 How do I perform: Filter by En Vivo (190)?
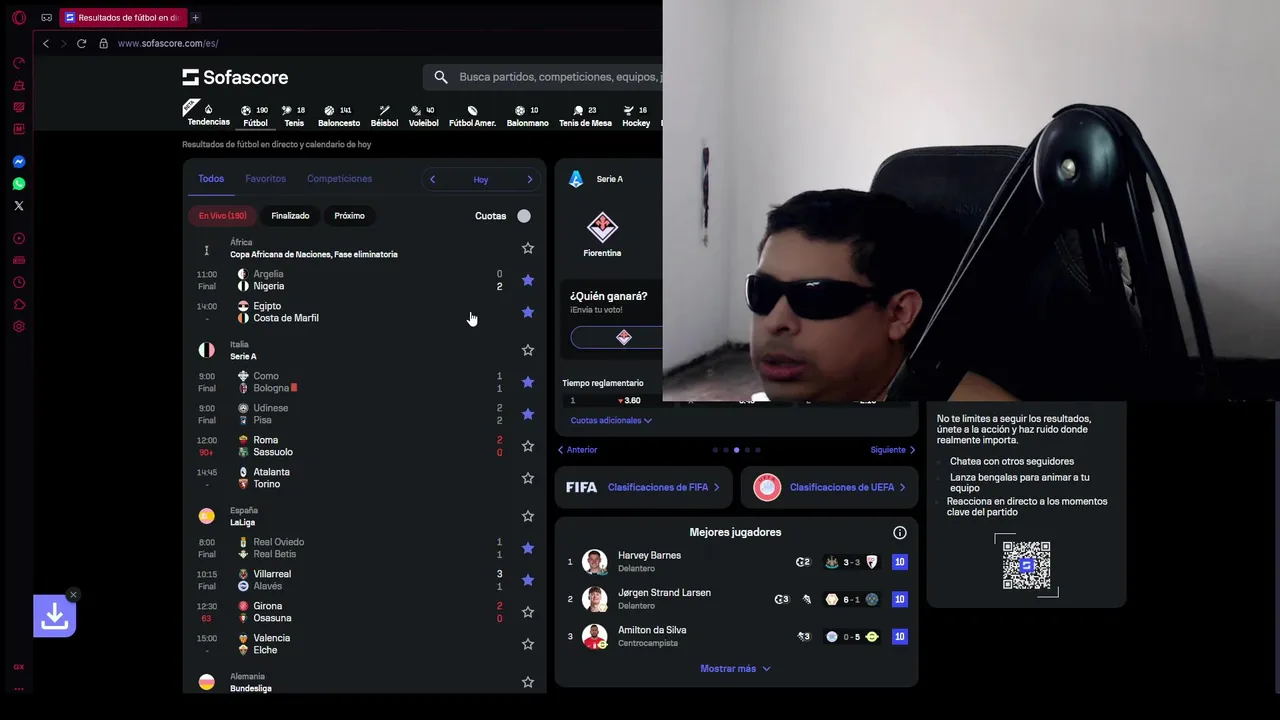click(222, 216)
